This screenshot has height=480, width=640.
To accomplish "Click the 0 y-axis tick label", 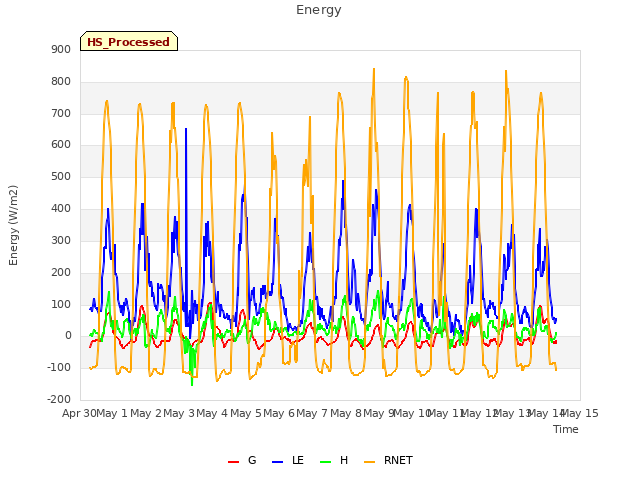I will [68, 336].
